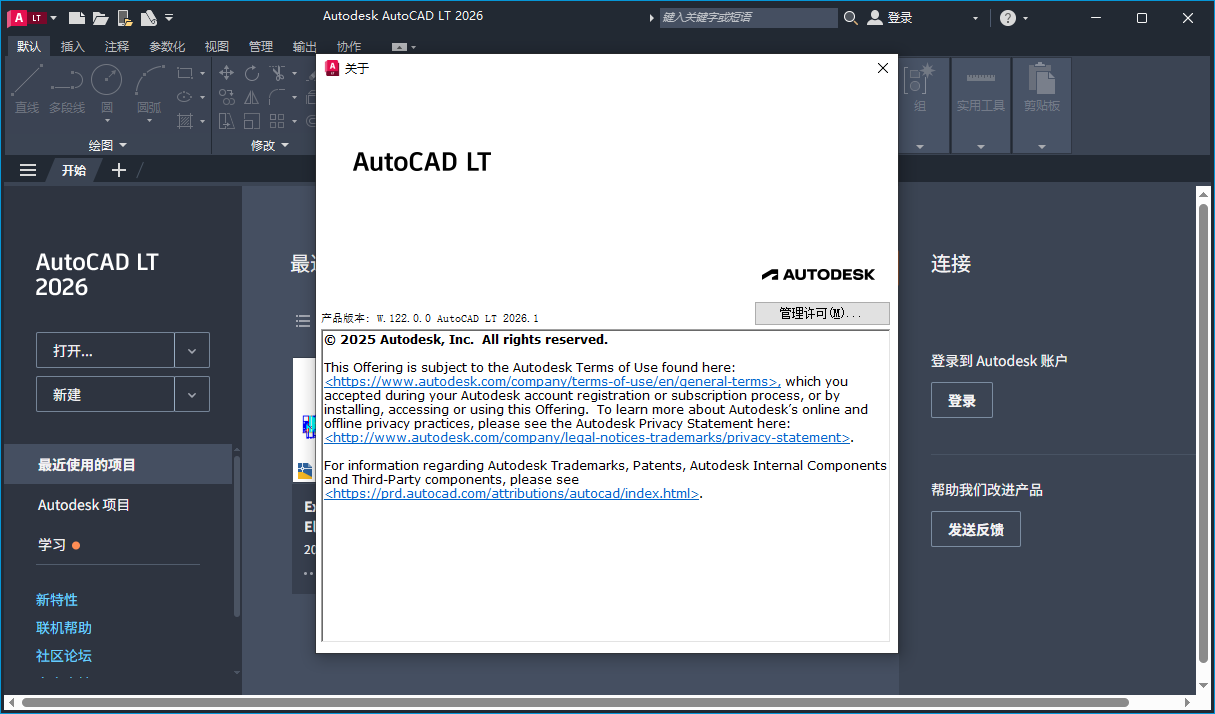Select the Move tool in 修改 panel
Screen dimensions: 1215x714
click(226, 73)
